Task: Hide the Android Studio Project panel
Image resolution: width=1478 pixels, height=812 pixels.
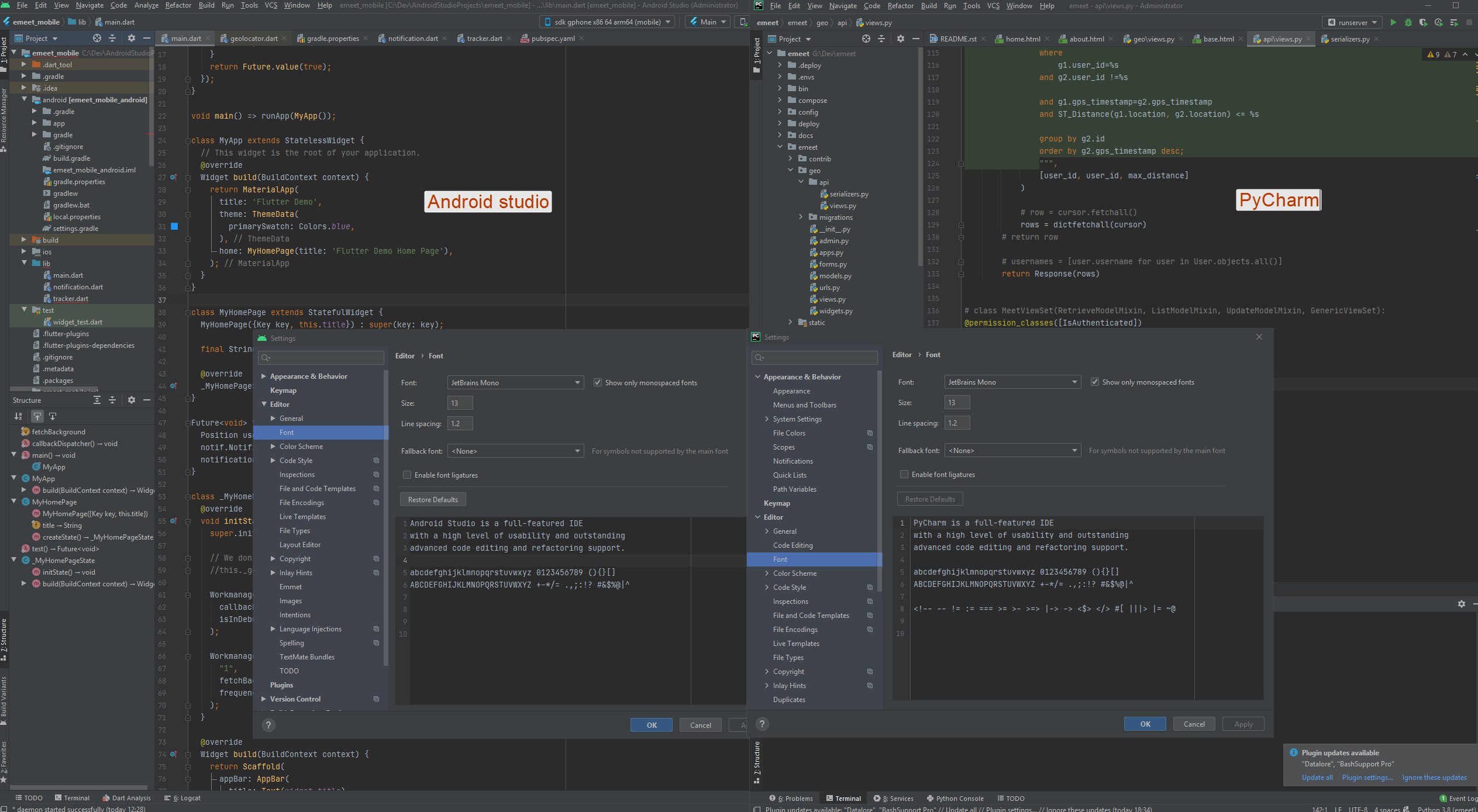Action: pos(147,38)
